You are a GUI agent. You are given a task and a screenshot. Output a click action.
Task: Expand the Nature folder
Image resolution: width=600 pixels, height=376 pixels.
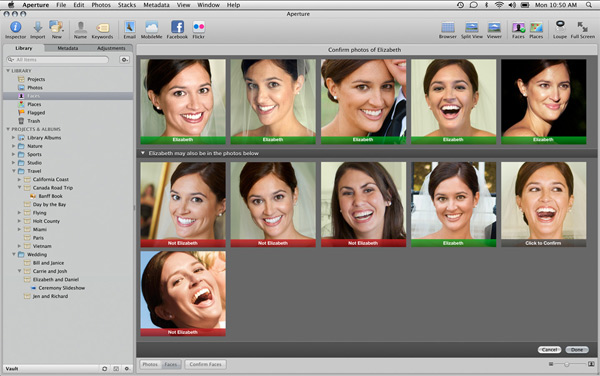point(13,146)
